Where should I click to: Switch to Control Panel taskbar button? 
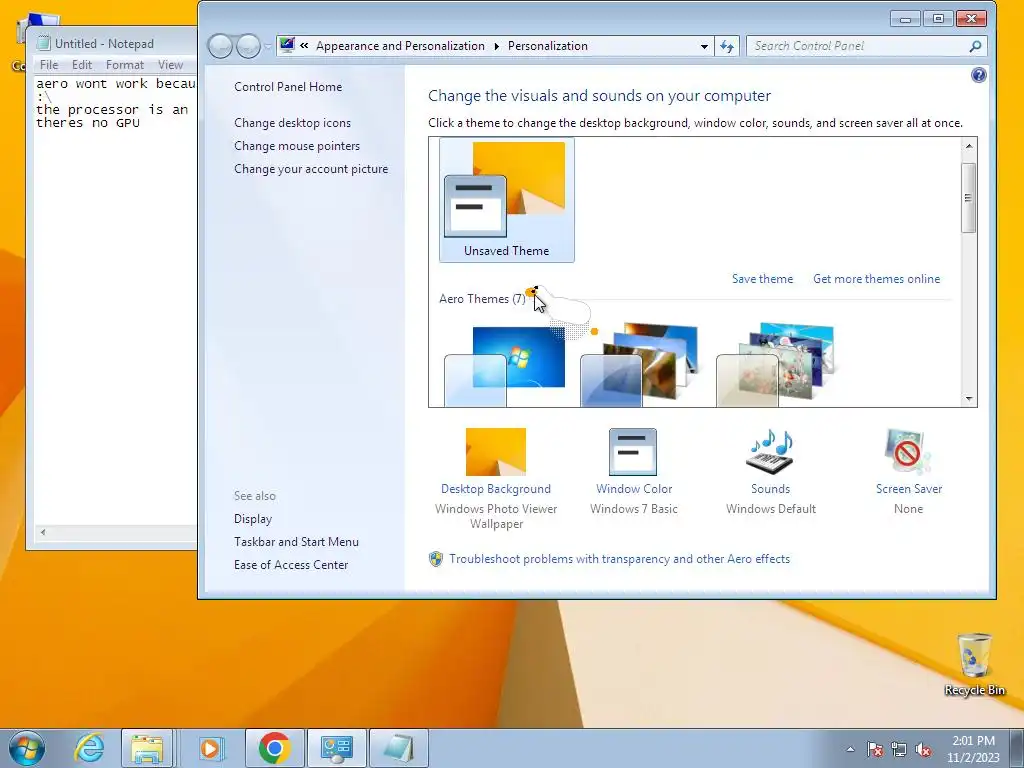tap(337, 748)
